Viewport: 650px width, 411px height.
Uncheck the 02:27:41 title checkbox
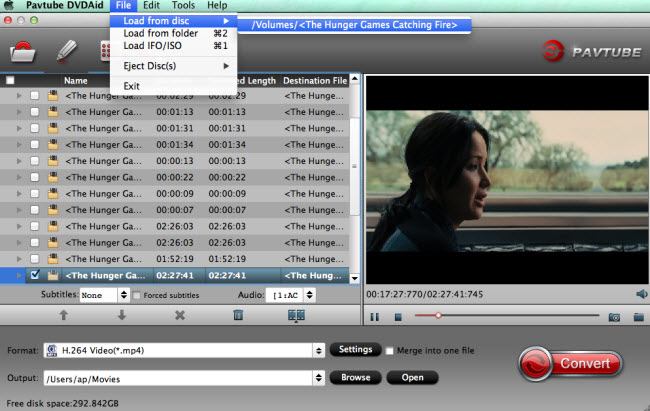[35, 275]
